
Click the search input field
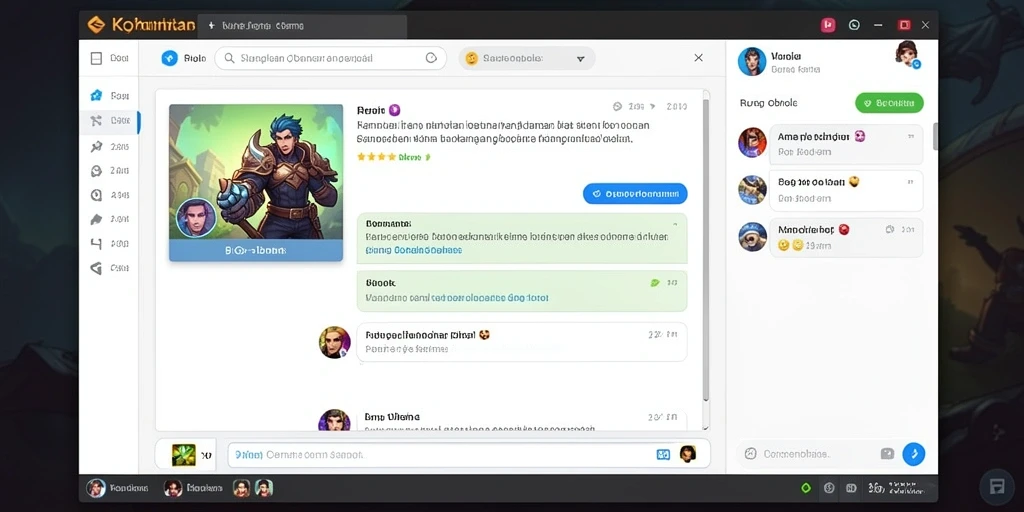(330, 58)
